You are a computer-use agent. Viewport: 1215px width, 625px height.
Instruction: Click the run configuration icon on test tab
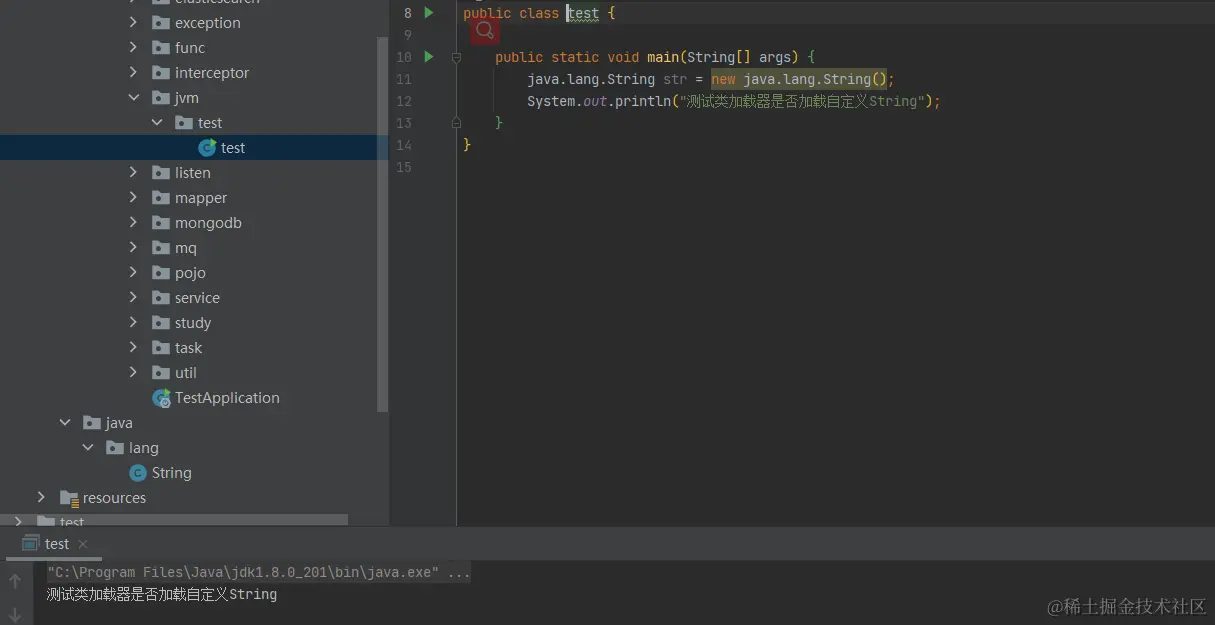pyautogui.click(x=31, y=544)
